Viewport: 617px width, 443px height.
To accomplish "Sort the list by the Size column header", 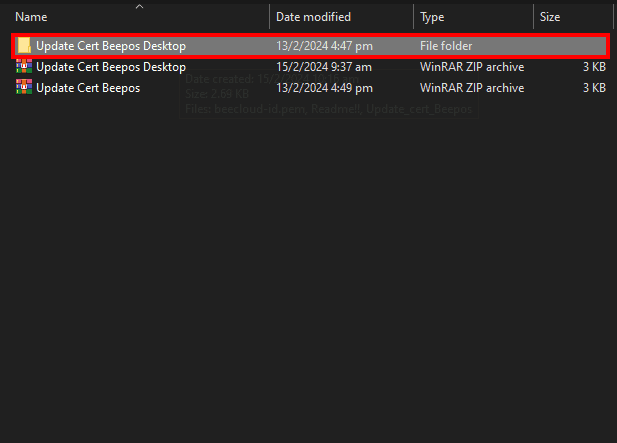I will (550, 17).
